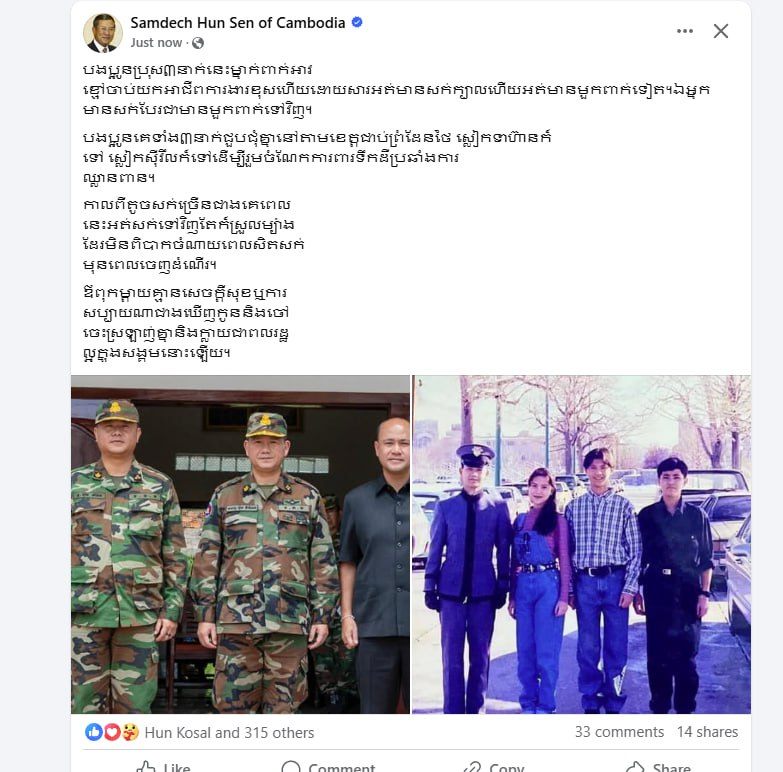The height and width of the screenshot is (772, 783).
Task: Like the post with thumbs-up button
Action: pos(163,766)
